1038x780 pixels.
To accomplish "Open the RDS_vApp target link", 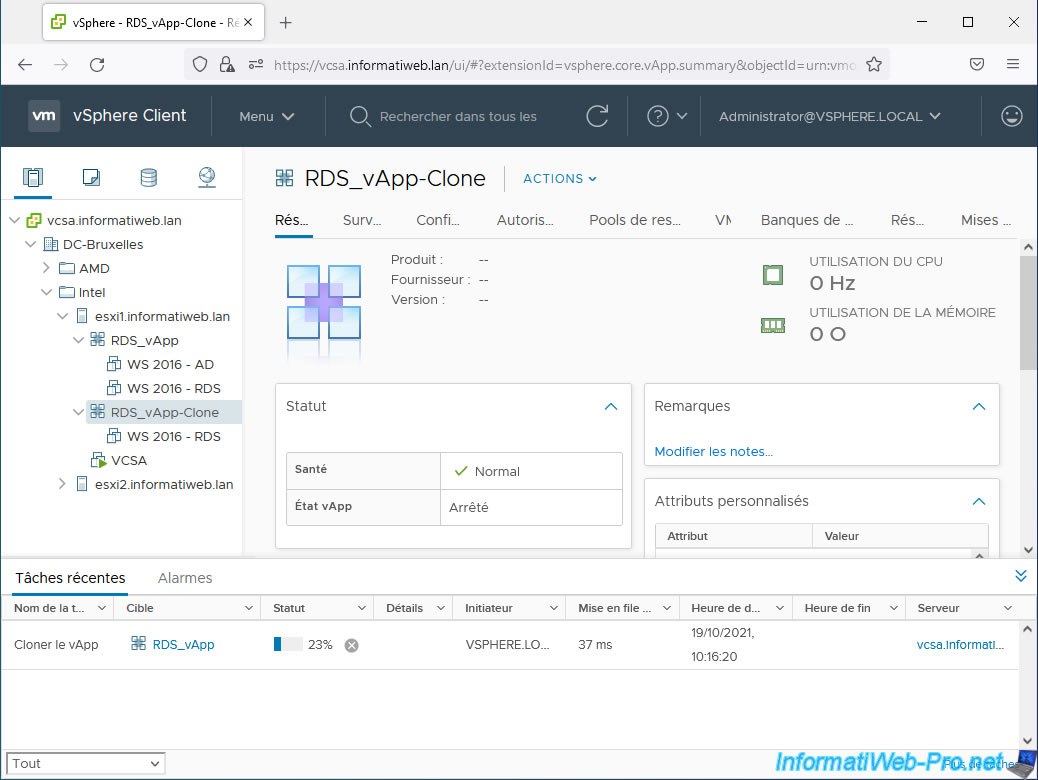I will click(183, 645).
